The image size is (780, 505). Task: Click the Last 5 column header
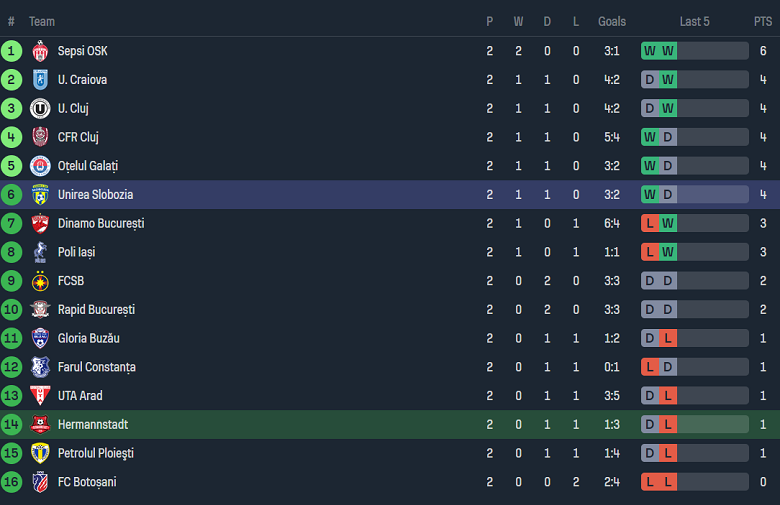[x=694, y=21]
